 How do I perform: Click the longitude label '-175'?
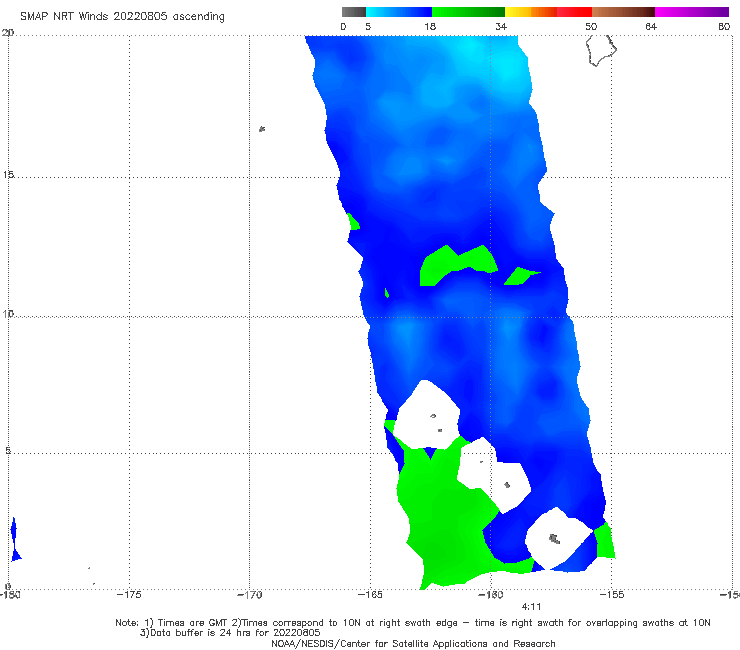coord(129,595)
